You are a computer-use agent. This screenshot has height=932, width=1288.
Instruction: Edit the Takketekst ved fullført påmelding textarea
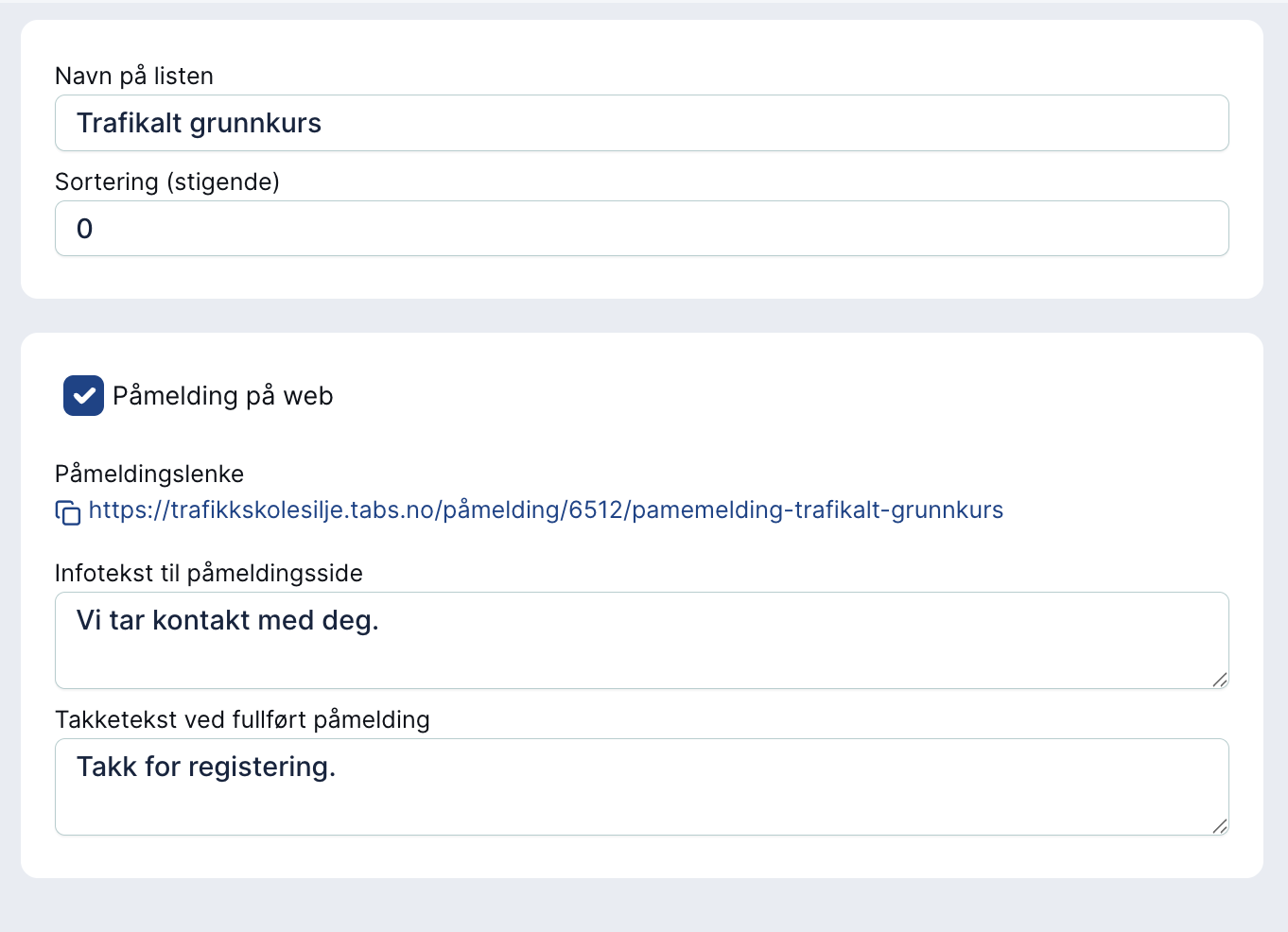[642, 787]
